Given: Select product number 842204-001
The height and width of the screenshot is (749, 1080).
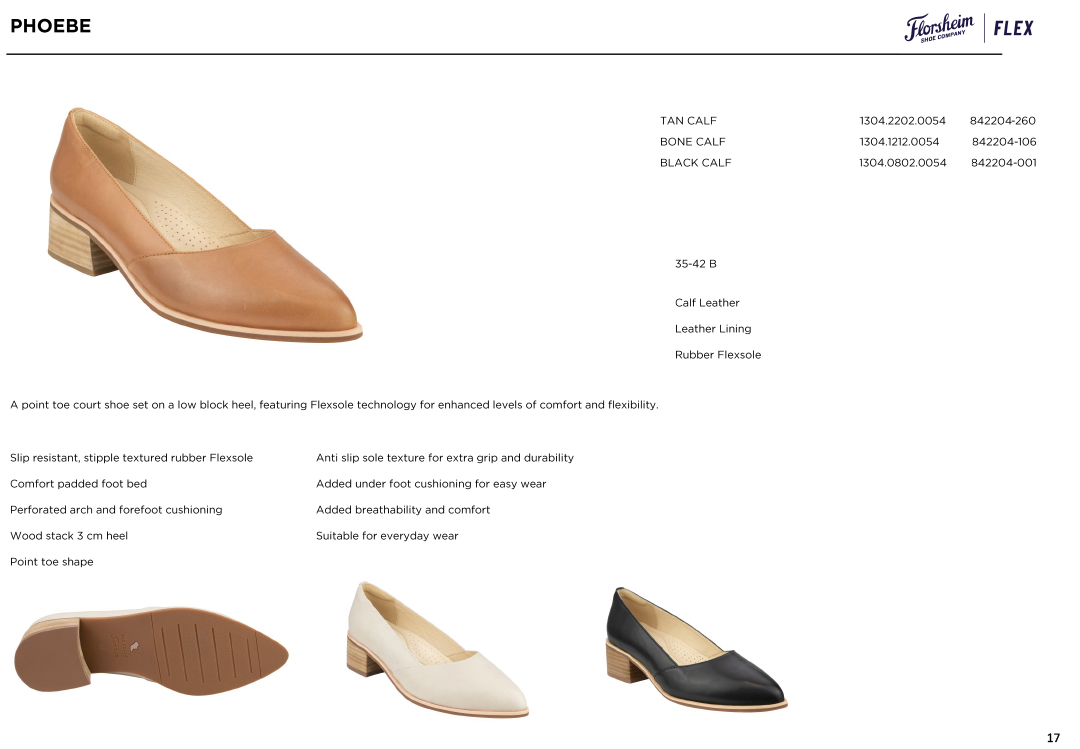Looking at the screenshot, I should pos(1003,163).
